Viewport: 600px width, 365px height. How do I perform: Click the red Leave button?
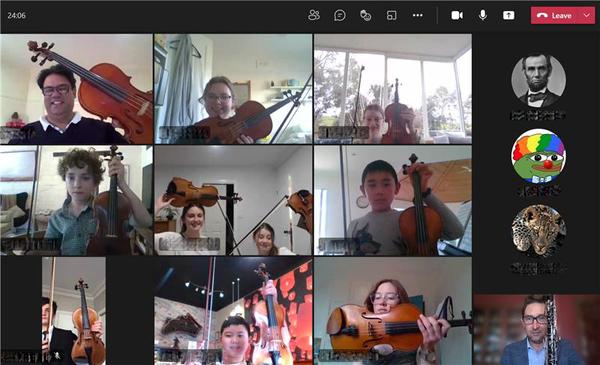tap(555, 16)
